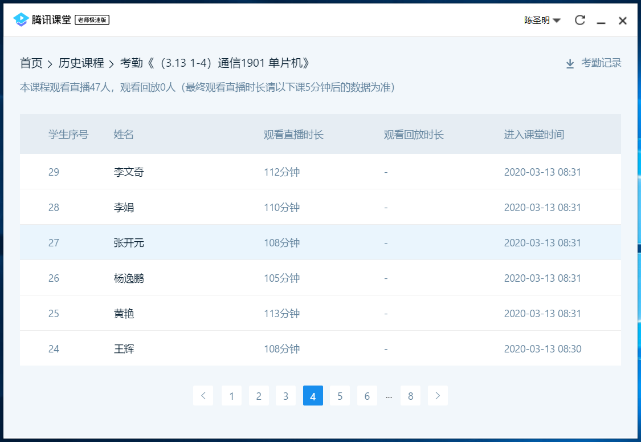Select page 1 in pagination

coord(231,396)
